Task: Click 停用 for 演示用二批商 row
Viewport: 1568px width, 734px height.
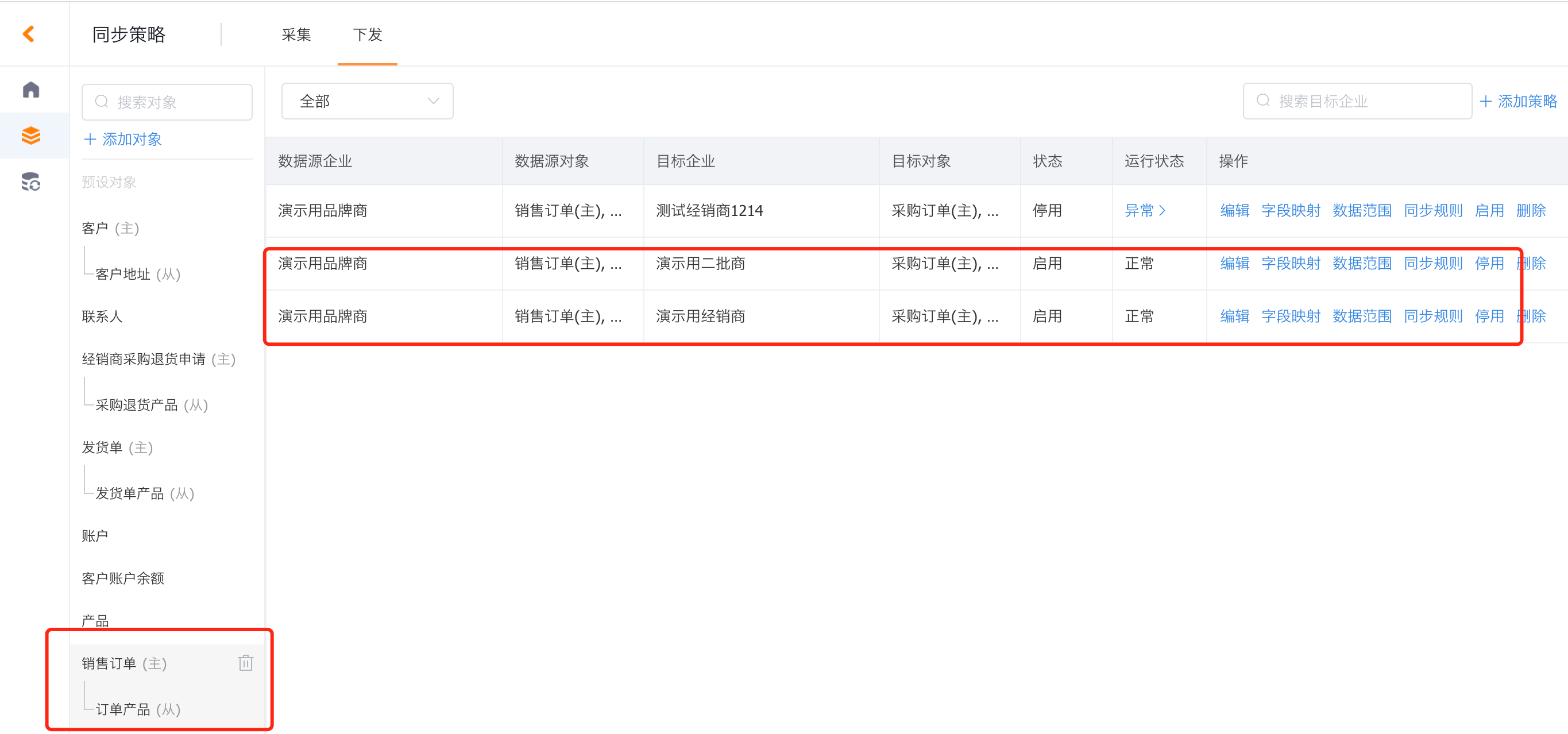Action: (x=1489, y=264)
